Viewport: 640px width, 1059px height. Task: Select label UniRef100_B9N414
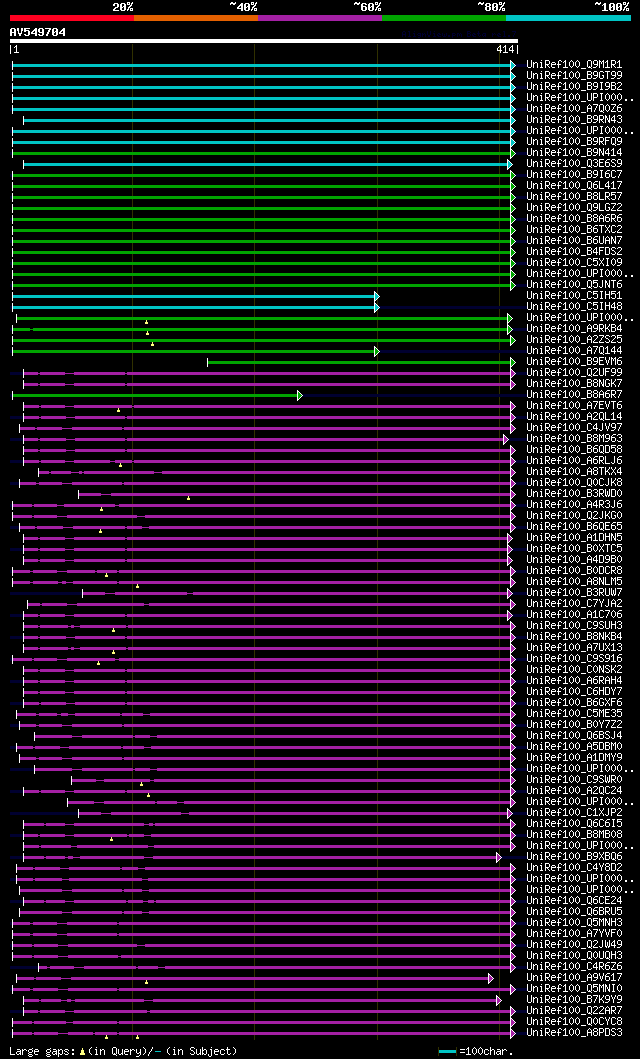click(x=575, y=152)
